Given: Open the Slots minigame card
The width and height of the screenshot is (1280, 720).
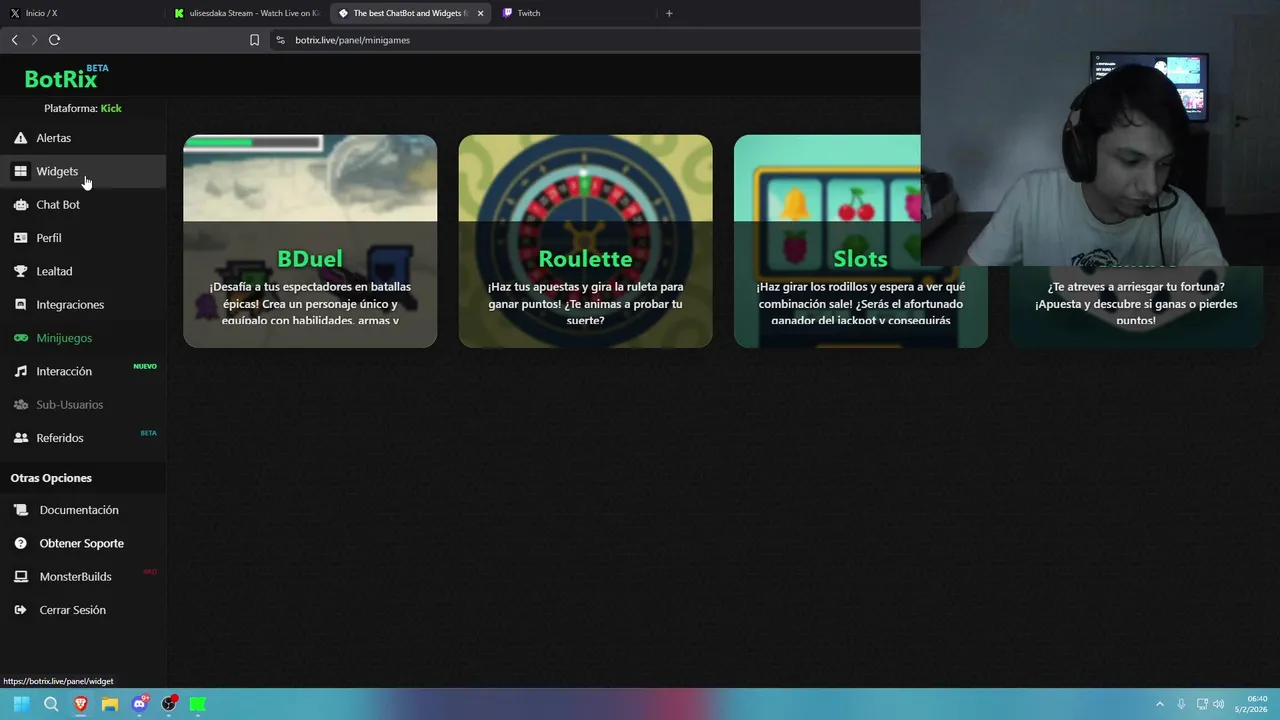Looking at the screenshot, I should [860, 241].
